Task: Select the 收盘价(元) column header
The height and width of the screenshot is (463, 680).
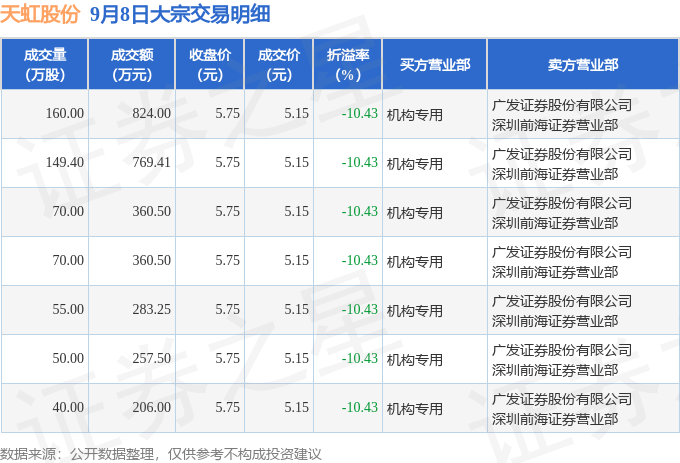Action: 210,65
